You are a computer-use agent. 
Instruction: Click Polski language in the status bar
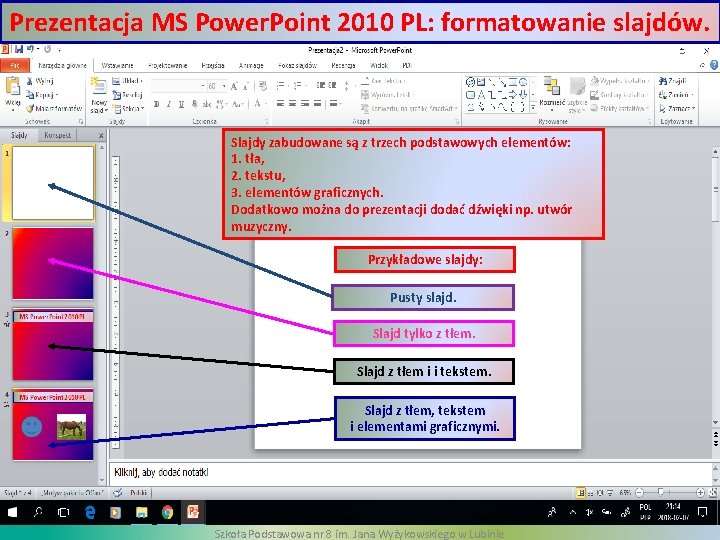[138, 493]
